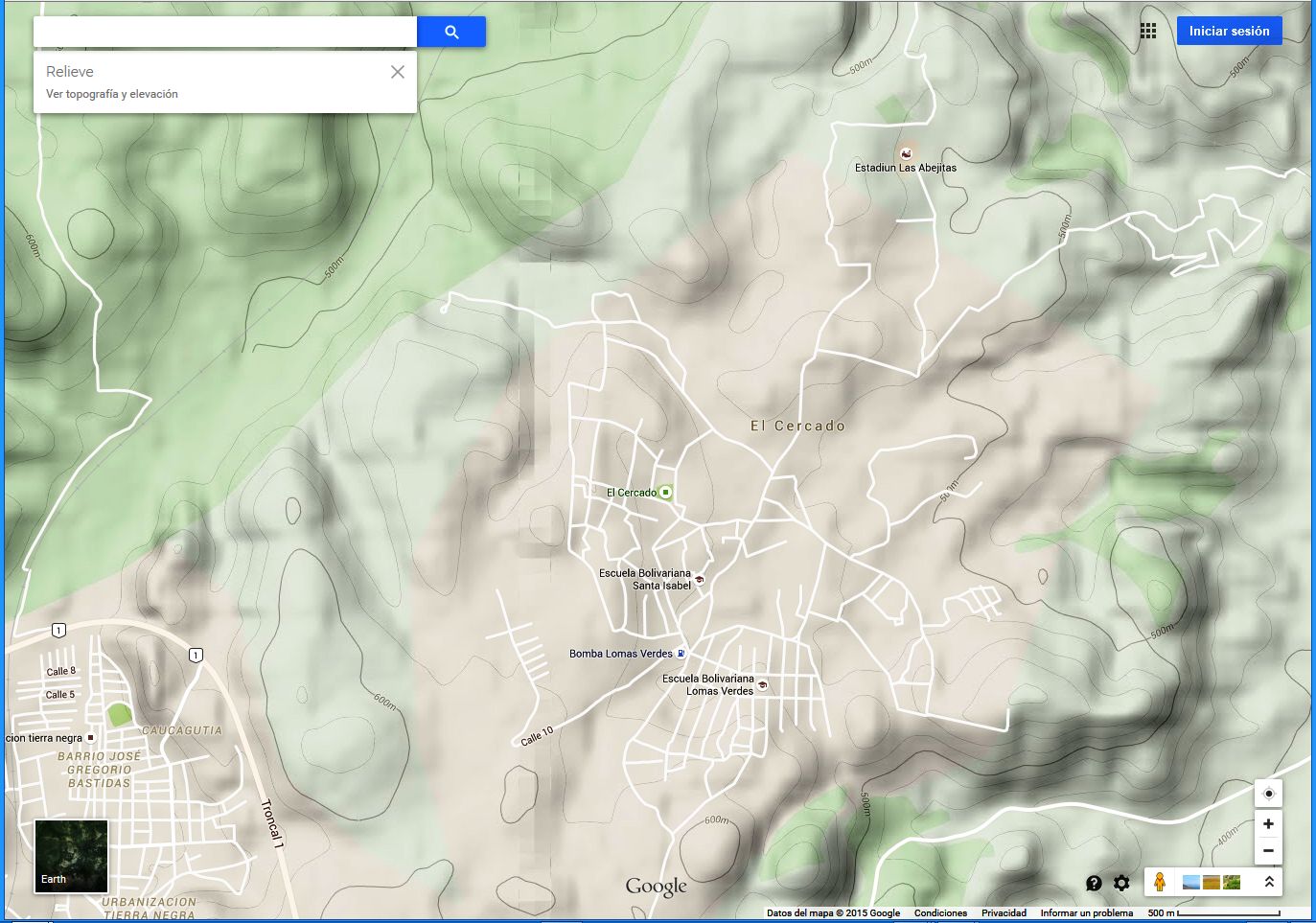The image size is (1316, 923).
Task: Select the Street View pegman icon
Action: click(x=1159, y=882)
